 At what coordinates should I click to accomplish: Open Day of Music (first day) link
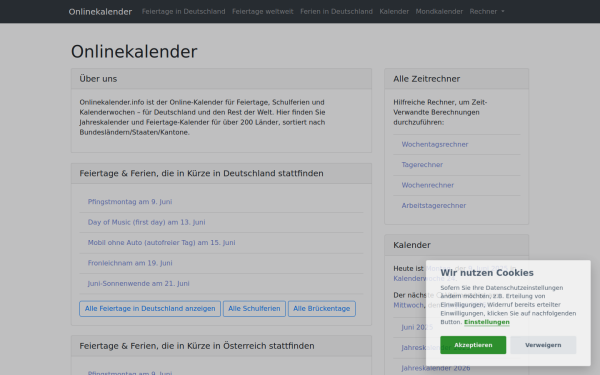coord(146,222)
